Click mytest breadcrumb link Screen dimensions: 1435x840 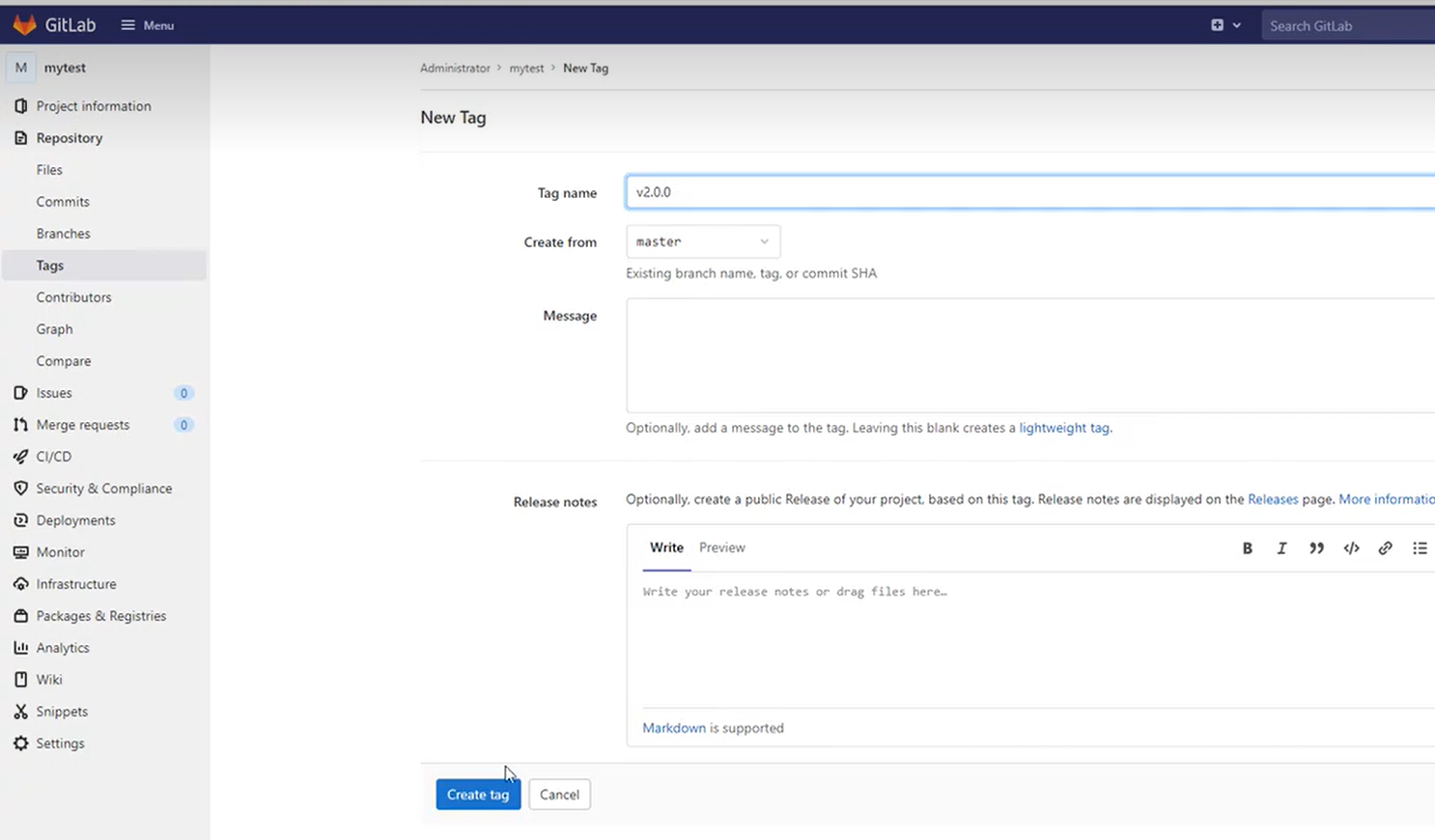click(x=526, y=69)
